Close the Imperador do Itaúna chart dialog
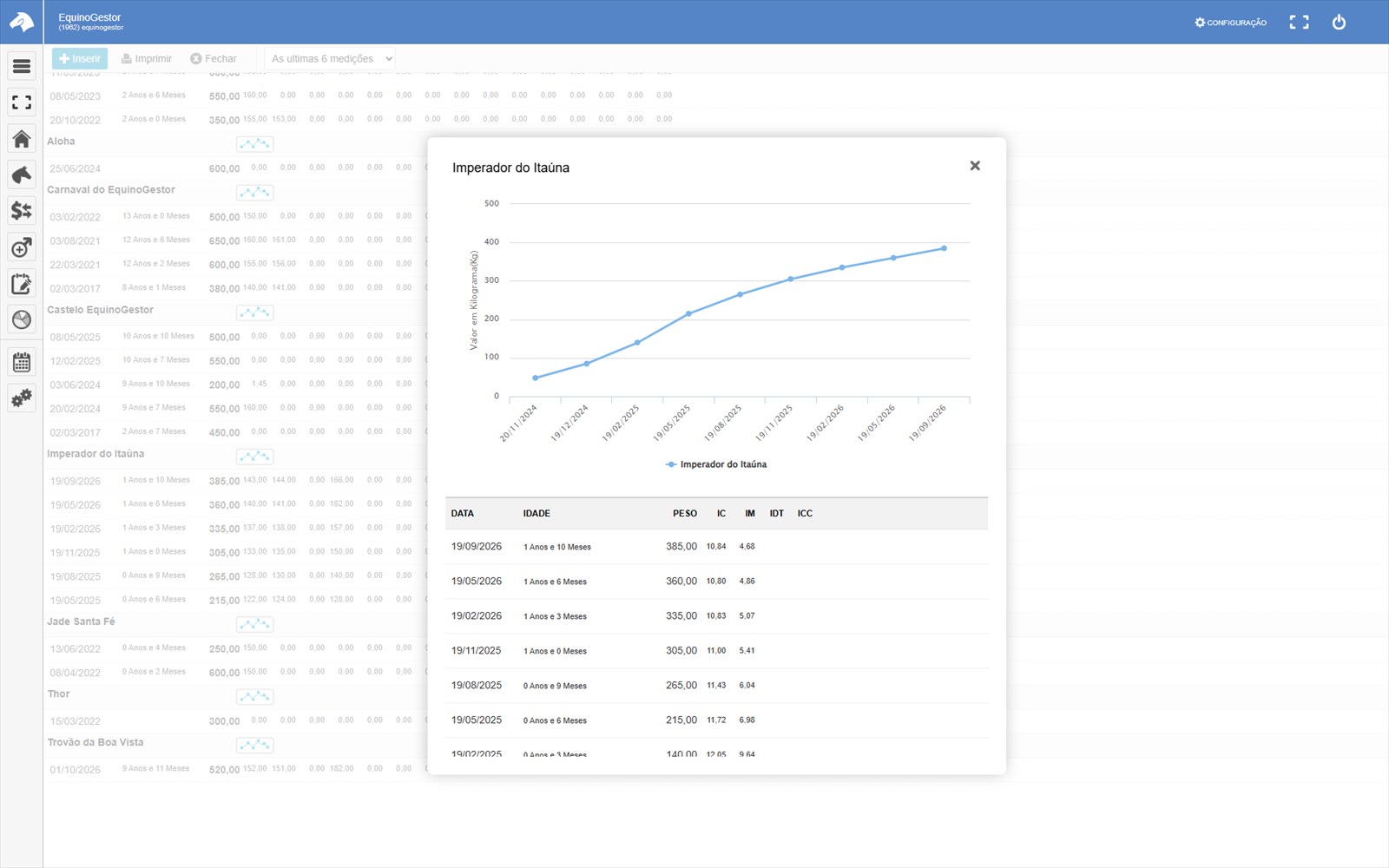Screen dimensions: 1389x868 975,166
